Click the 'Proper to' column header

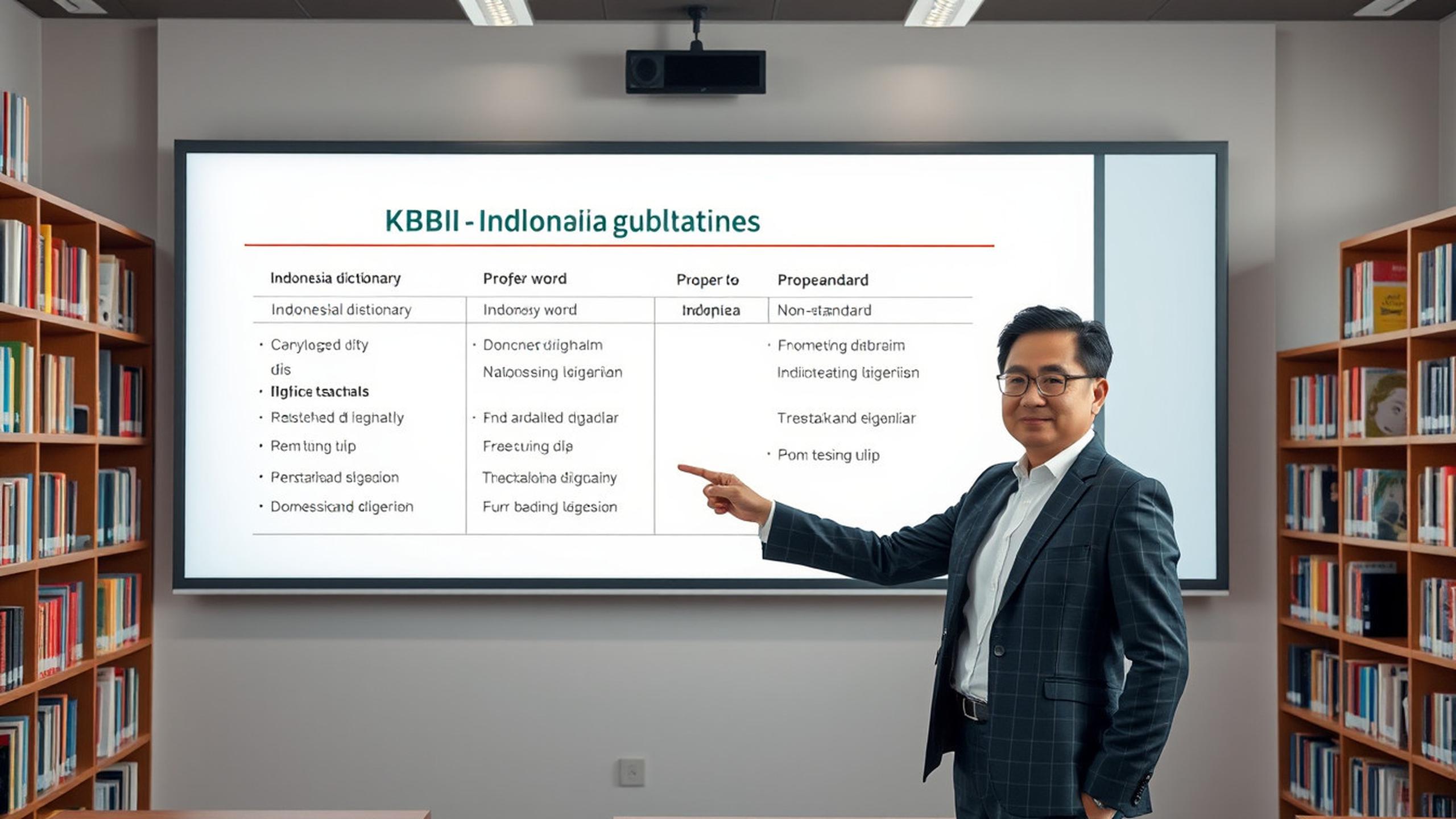[x=707, y=280]
